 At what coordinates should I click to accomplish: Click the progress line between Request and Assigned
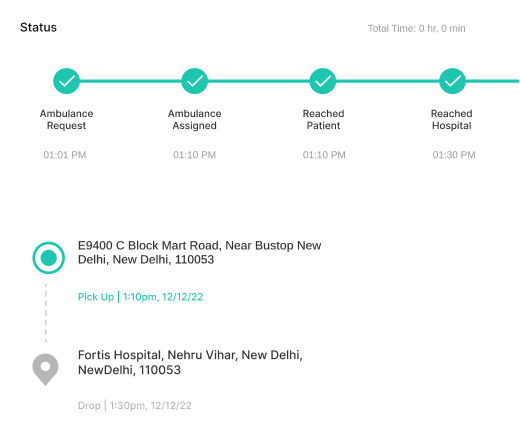[130, 81]
